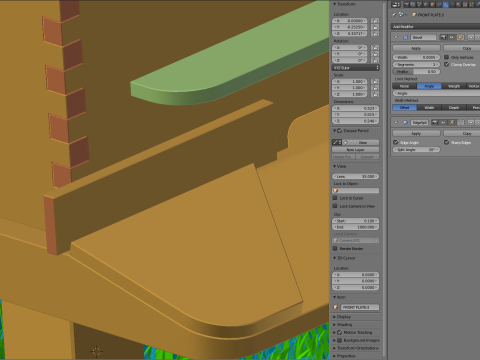Expand the Transform Orientations panel
480x360 pixels.
(x=335, y=348)
